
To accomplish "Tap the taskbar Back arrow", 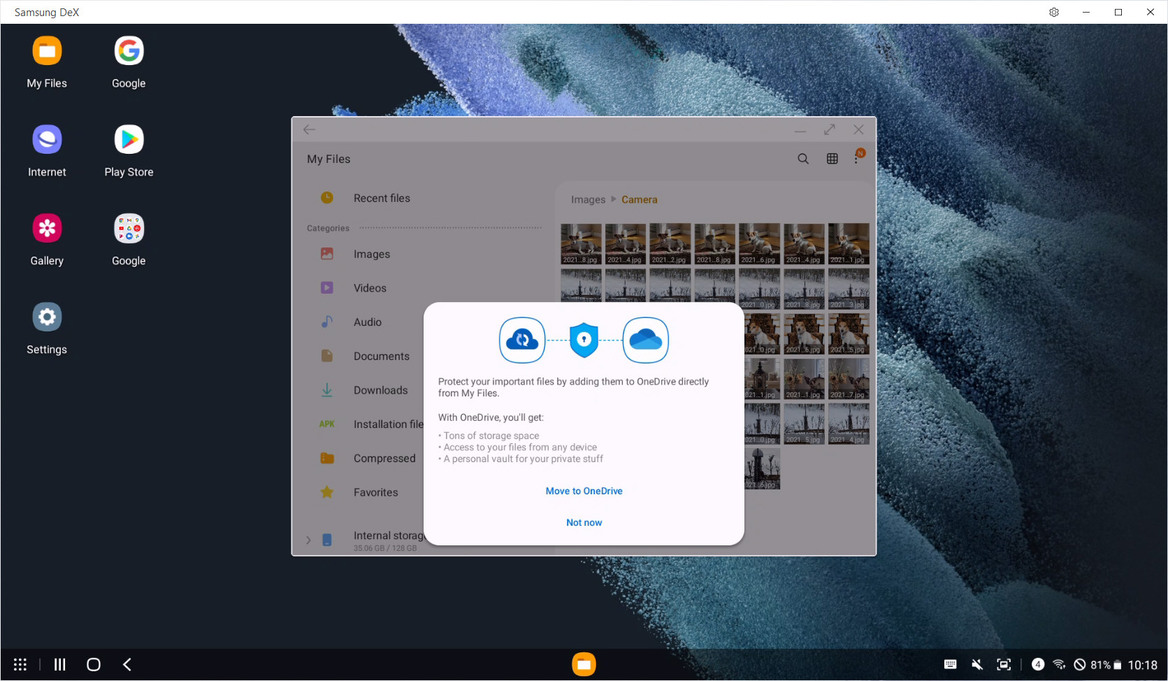I will (127, 665).
